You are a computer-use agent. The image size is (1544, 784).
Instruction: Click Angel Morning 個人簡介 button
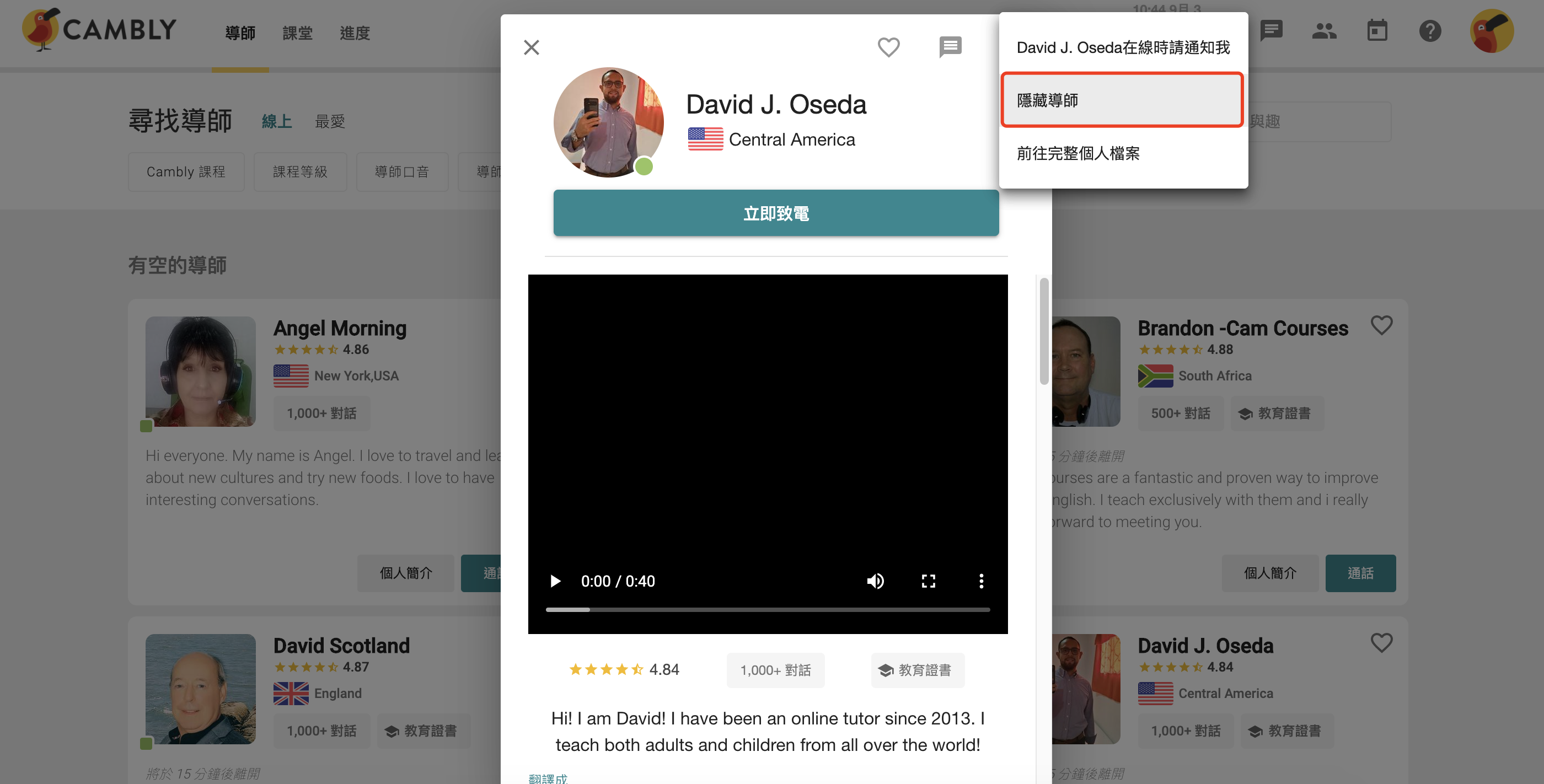pyautogui.click(x=406, y=573)
